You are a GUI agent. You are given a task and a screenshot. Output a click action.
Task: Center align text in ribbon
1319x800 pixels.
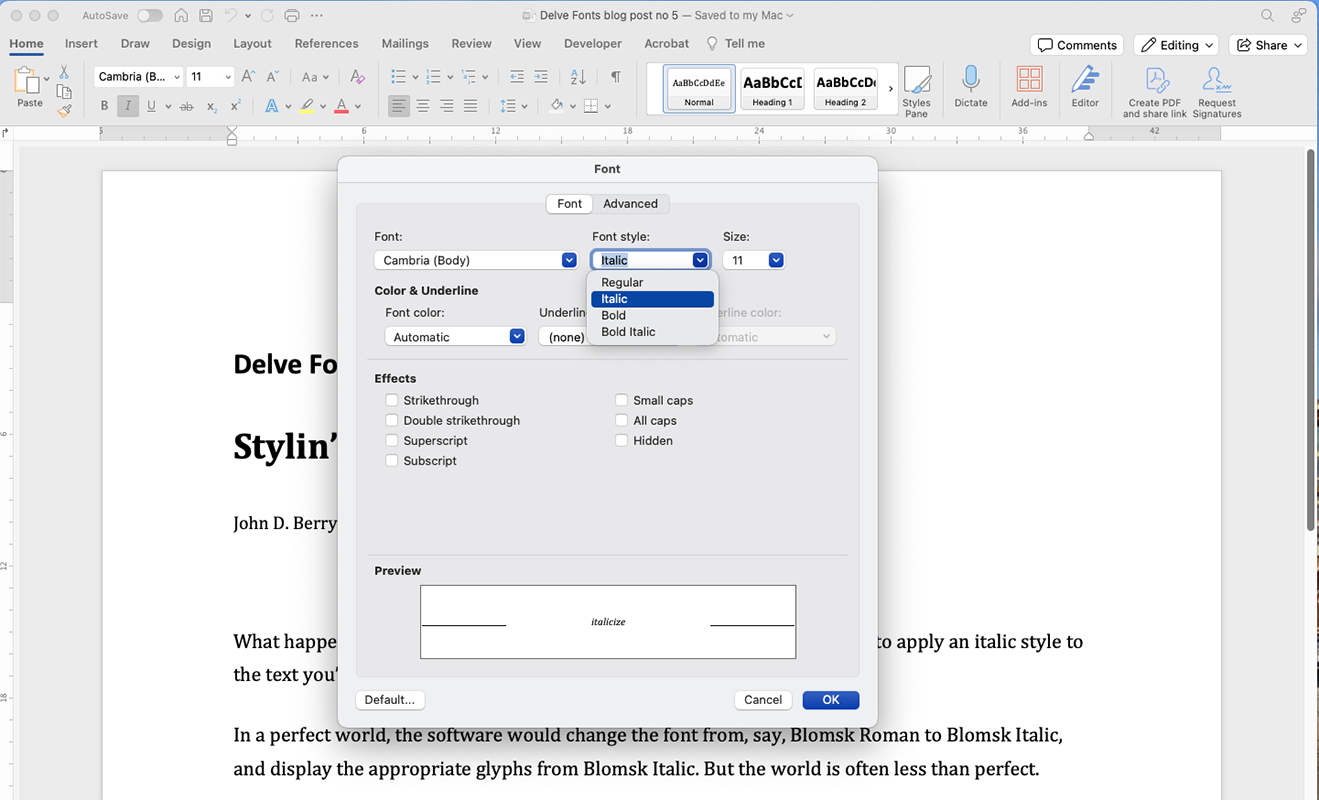click(423, 106)
